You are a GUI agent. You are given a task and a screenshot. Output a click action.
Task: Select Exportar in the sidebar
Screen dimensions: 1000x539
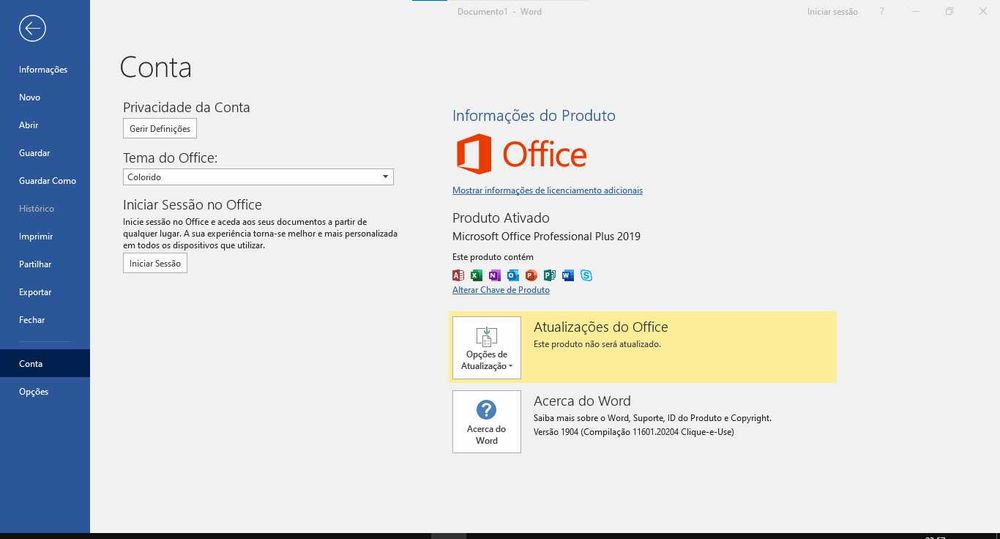(x=45, y=292)
